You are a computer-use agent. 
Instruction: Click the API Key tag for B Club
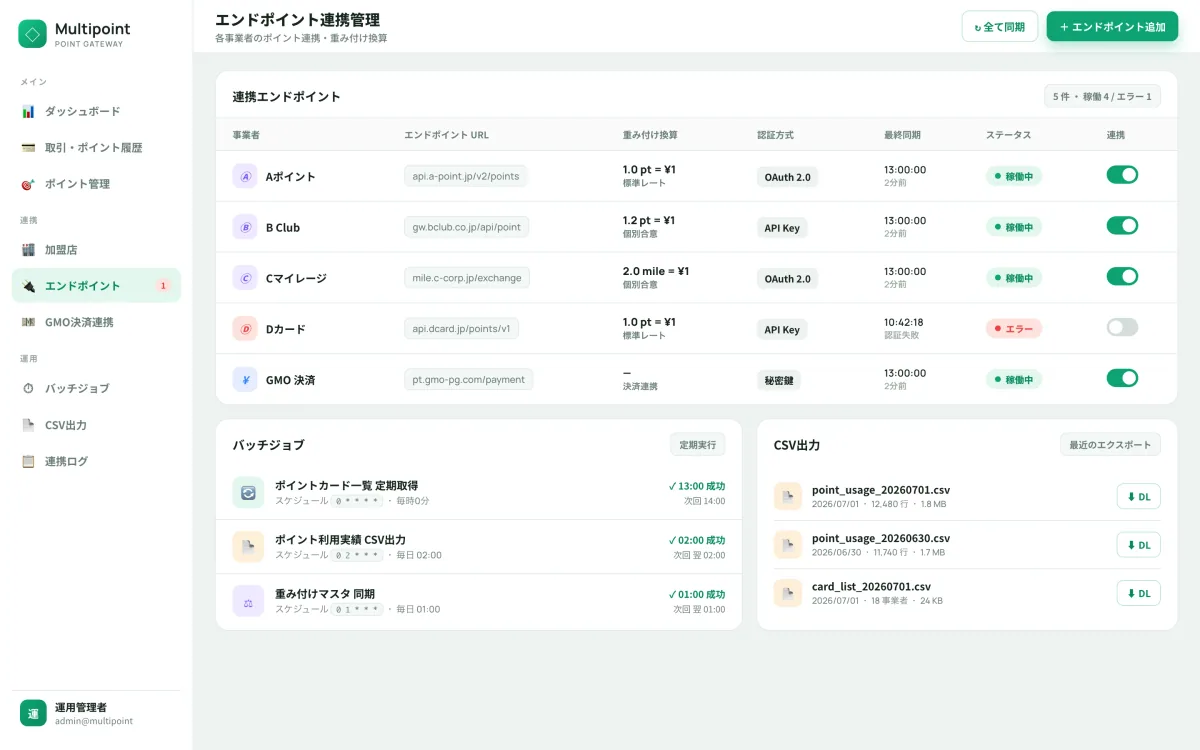782,228
